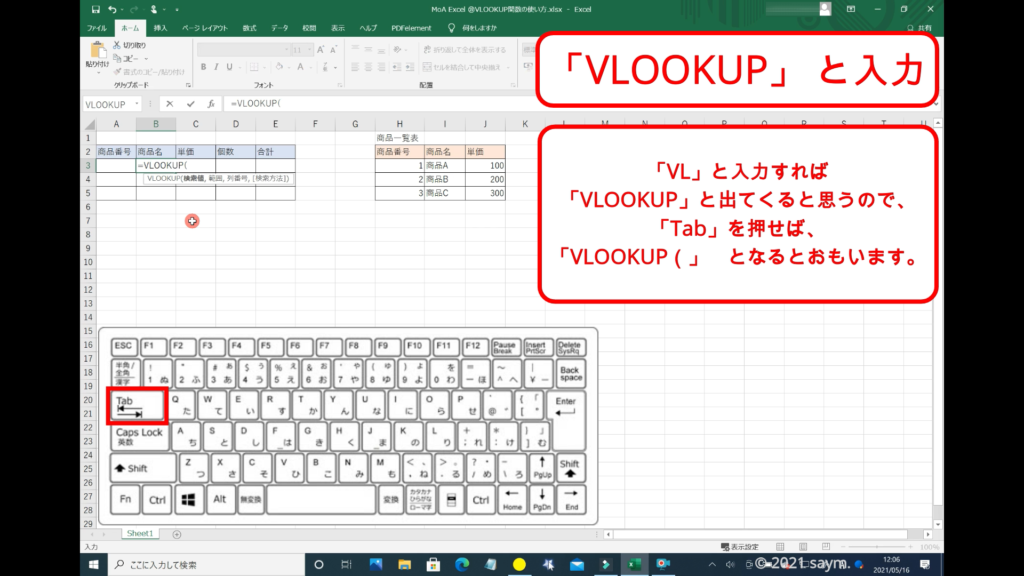1024x576 pixels.
Task: Click the Undo arrow icon
Action: tap(109, 9)
